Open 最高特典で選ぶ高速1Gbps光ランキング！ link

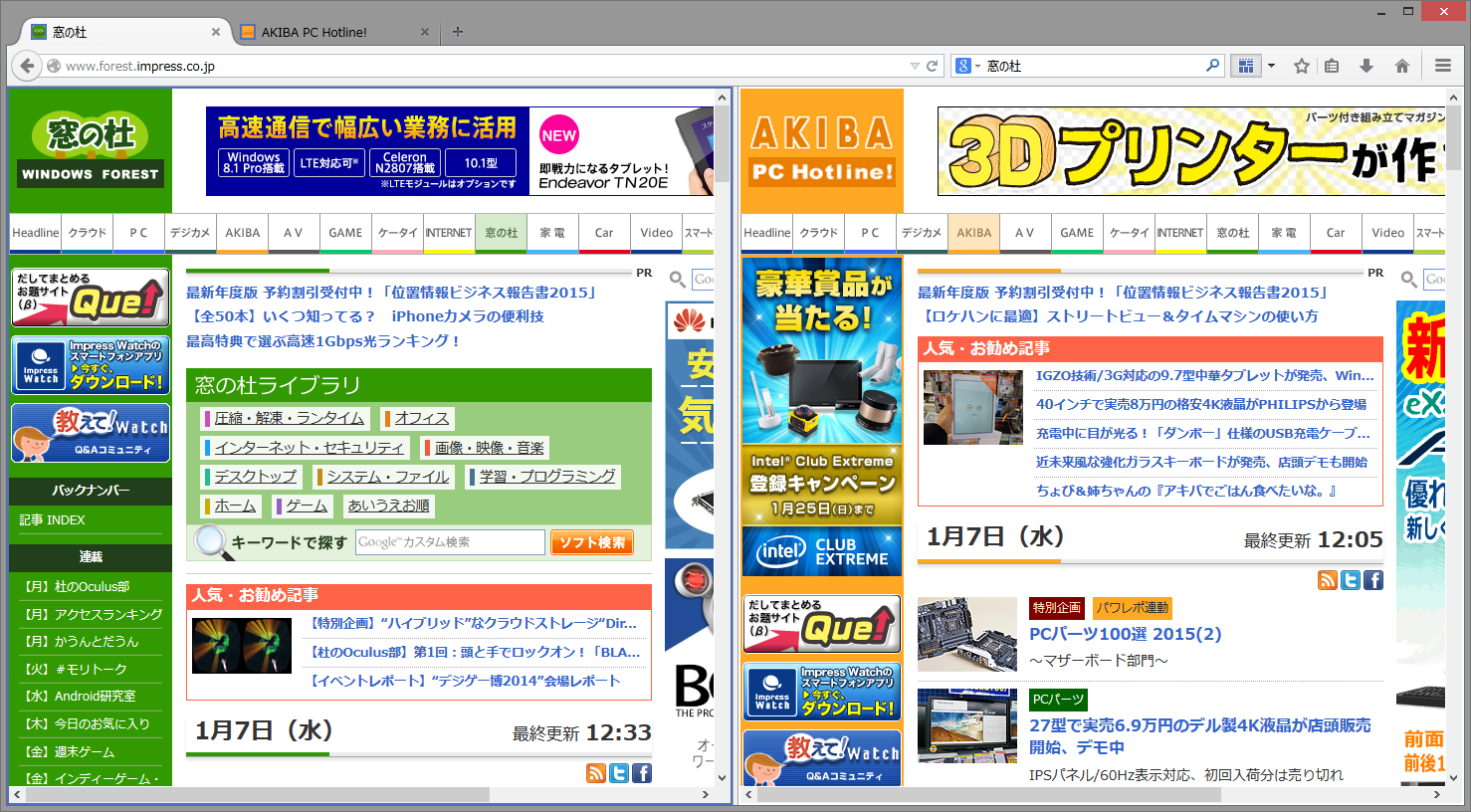[323, 340]
